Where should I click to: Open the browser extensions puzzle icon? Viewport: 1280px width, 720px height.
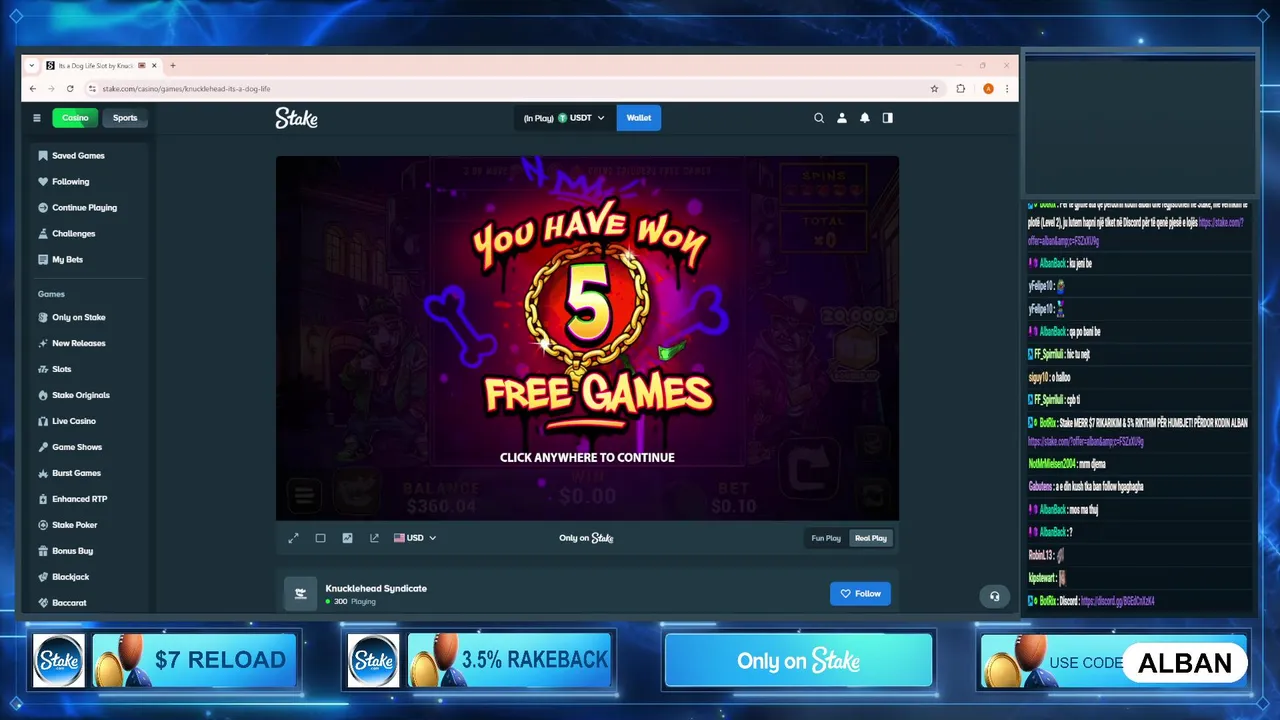[x=961, y=88]
